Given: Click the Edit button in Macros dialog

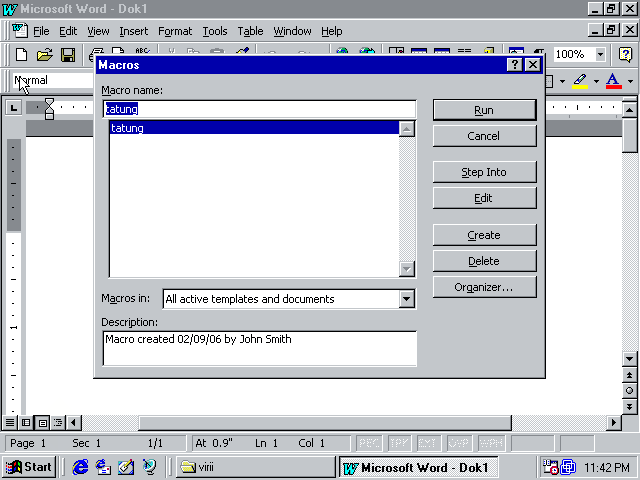Looking at the screenshot, I should (484, 198).
